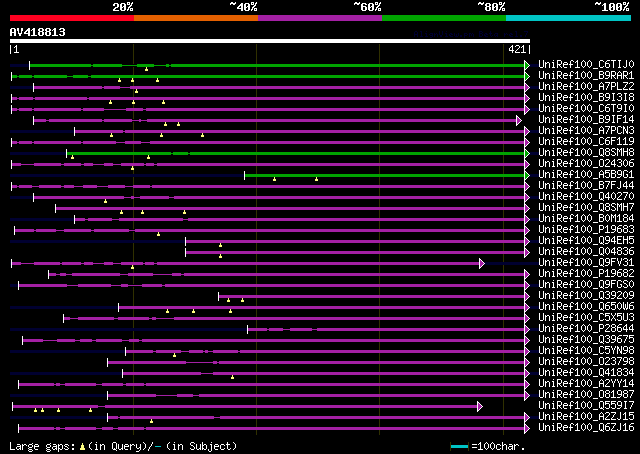Click the pink end arrow of UniRef100_Q9FV31
This screenshot has width=640, height=454.
(482, 263)
